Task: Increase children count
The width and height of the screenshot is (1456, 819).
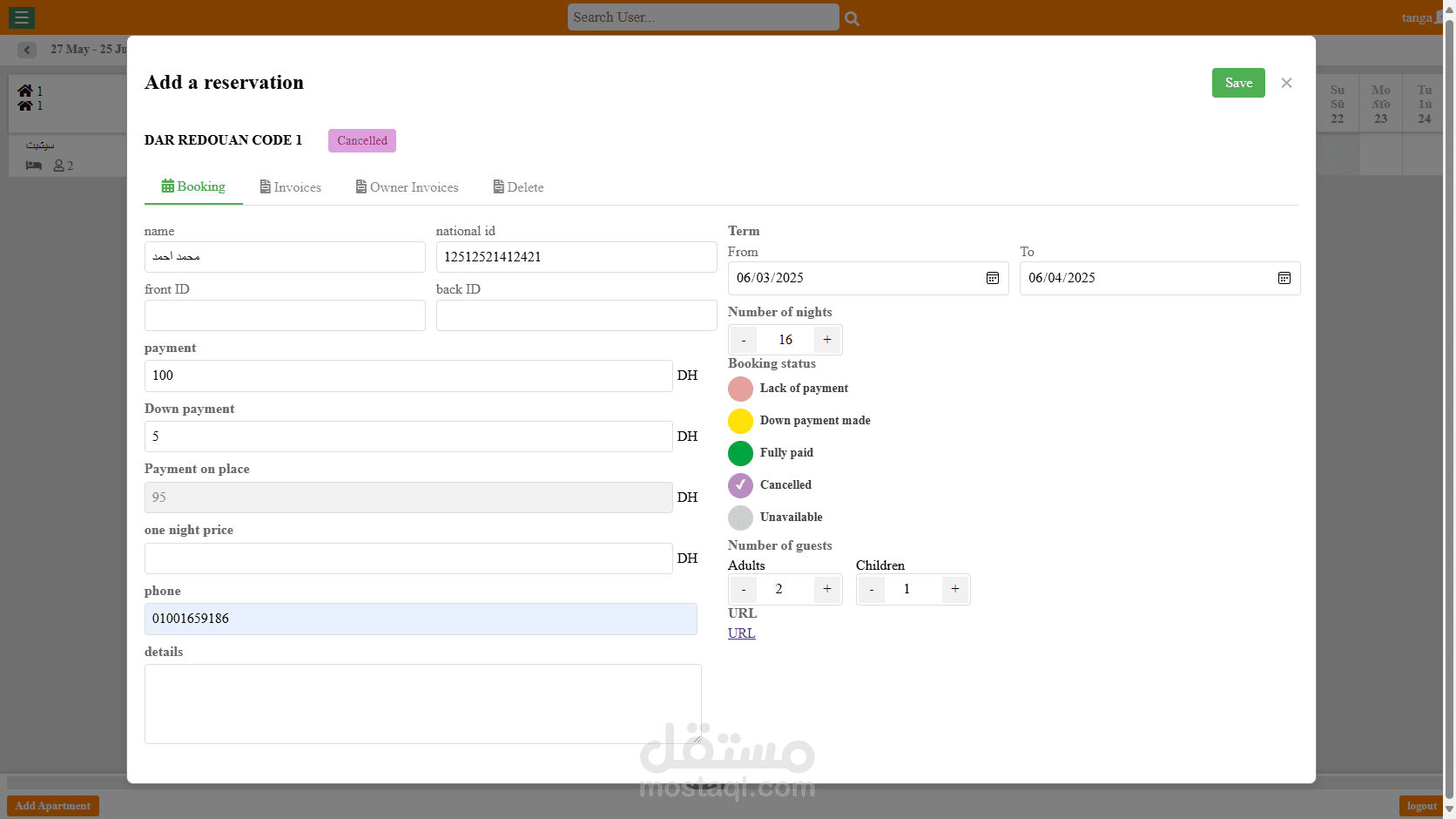Action: (955, 590)
